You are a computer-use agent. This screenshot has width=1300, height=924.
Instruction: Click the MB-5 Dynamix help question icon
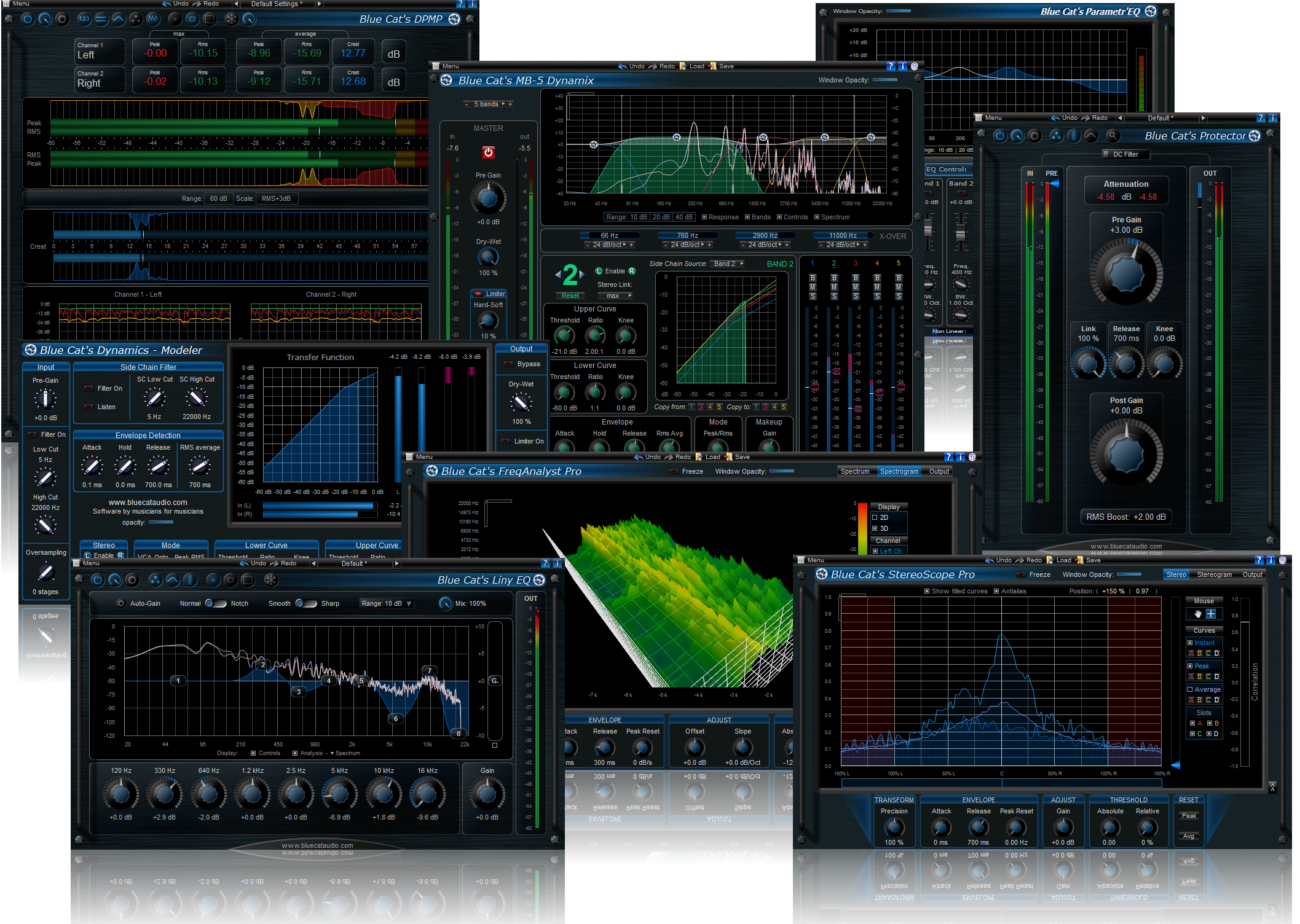click(891, 66)
